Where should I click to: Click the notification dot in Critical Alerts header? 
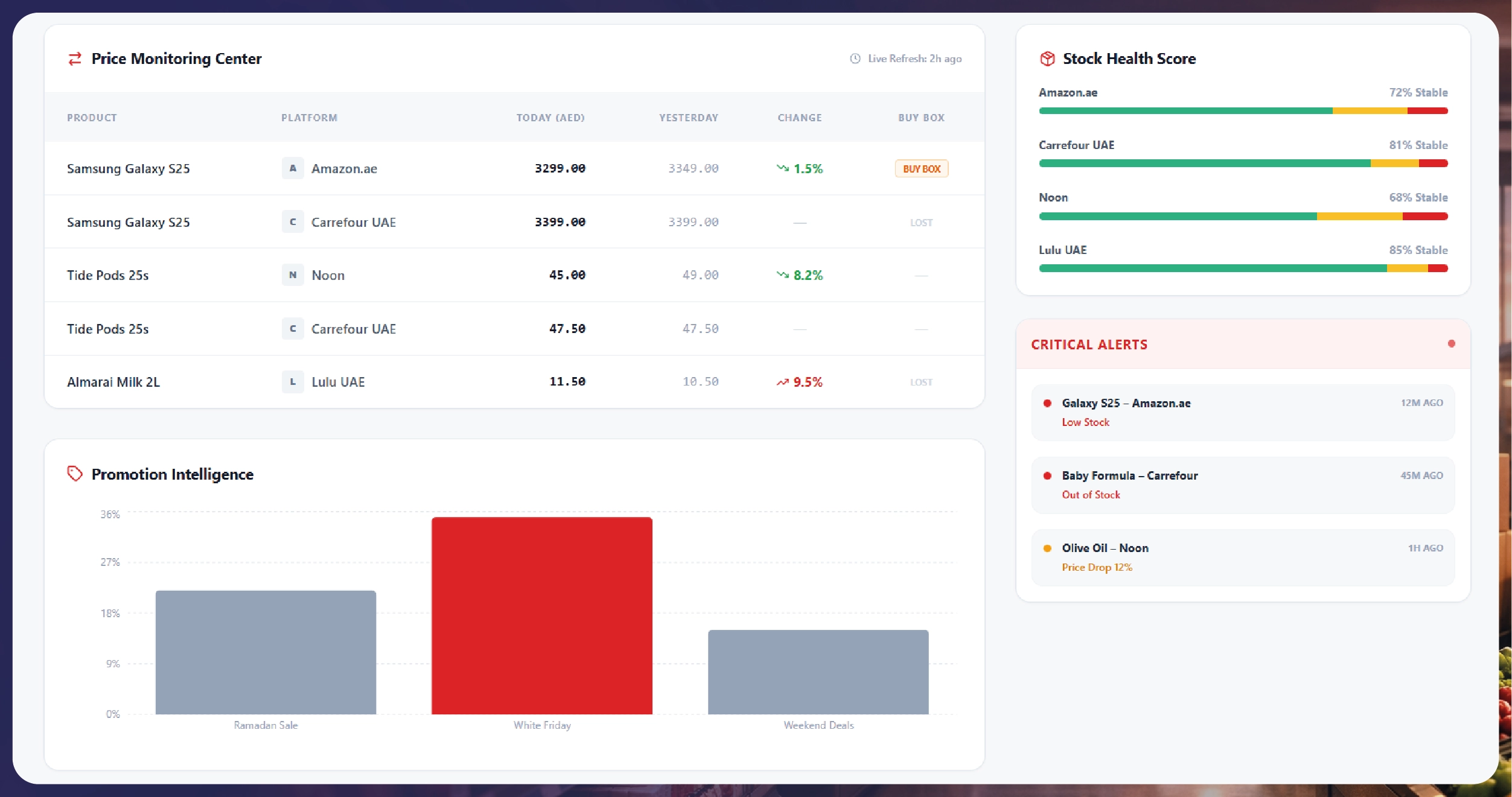1451,344
